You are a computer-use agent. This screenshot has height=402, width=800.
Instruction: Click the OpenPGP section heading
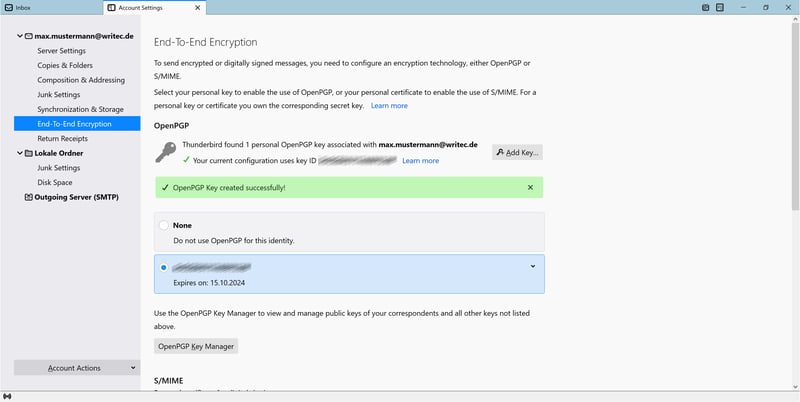coord(172,125)
